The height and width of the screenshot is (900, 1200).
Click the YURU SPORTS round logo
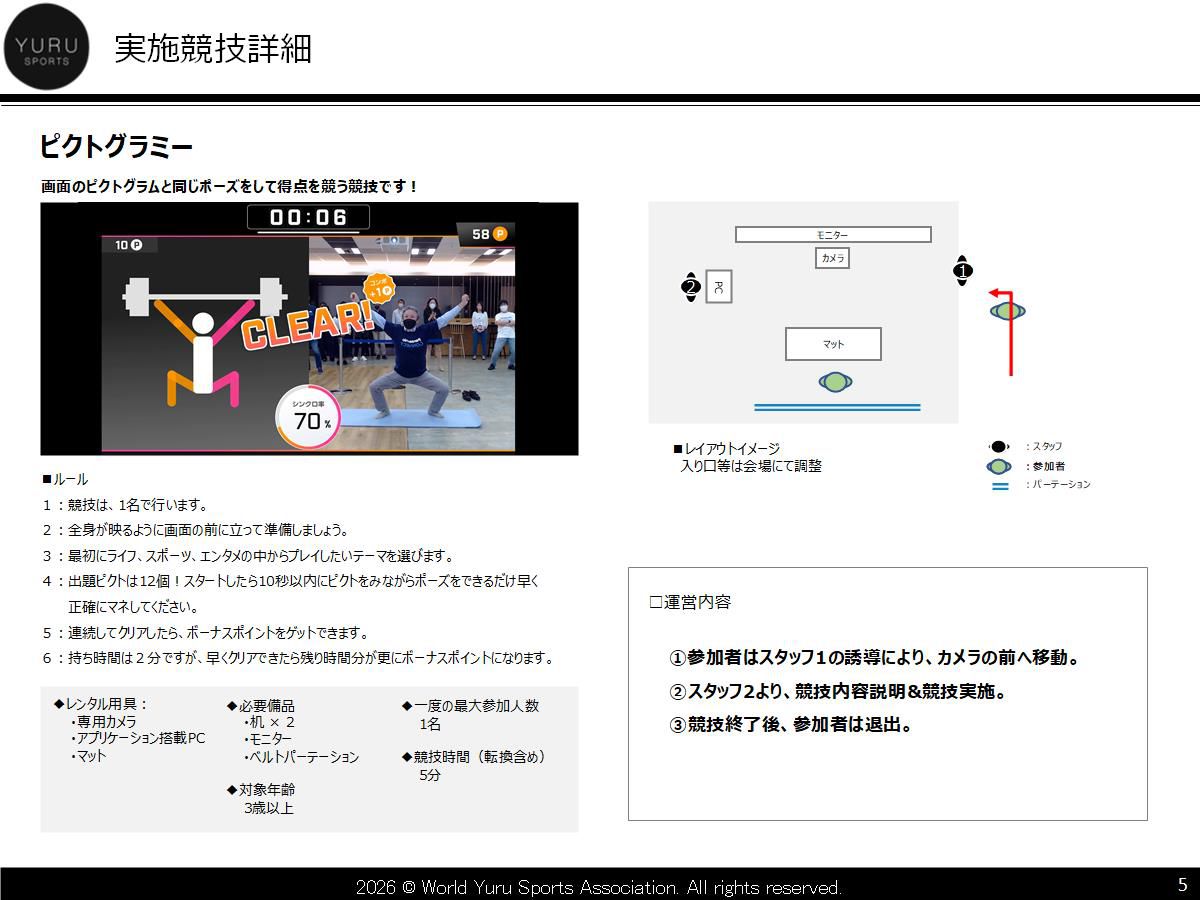tap(47, 47)
